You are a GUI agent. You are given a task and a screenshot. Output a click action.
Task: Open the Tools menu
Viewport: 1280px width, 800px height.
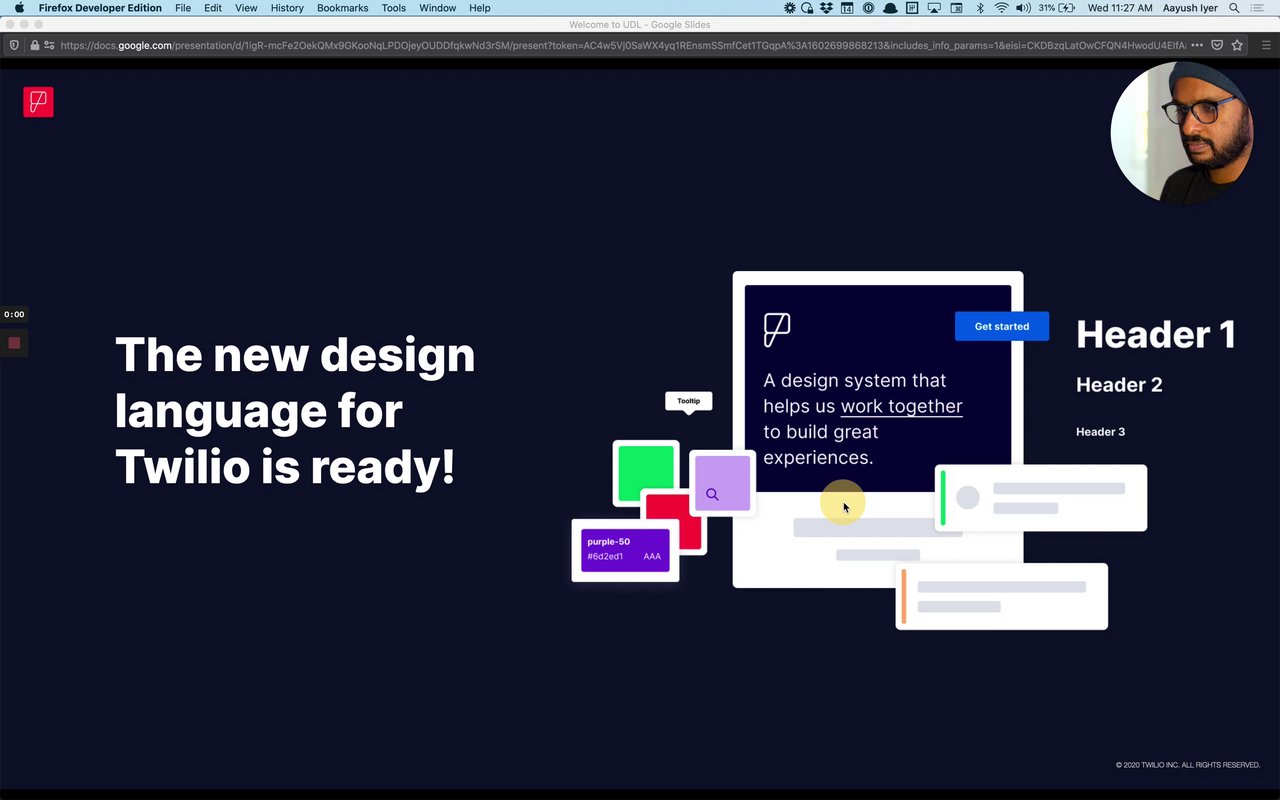(394, 8)
